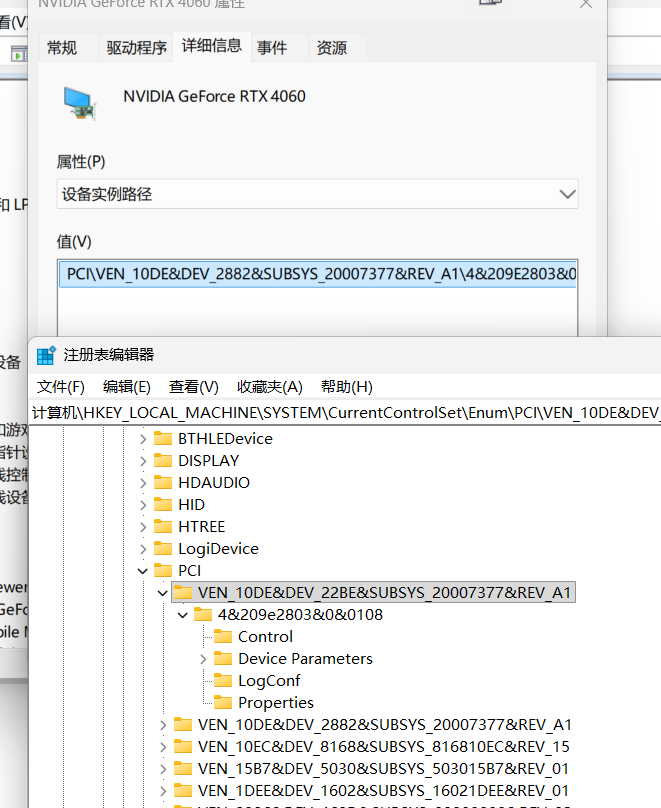
Task: Switch to the 常规 tab
Action: tap(62, 48)
